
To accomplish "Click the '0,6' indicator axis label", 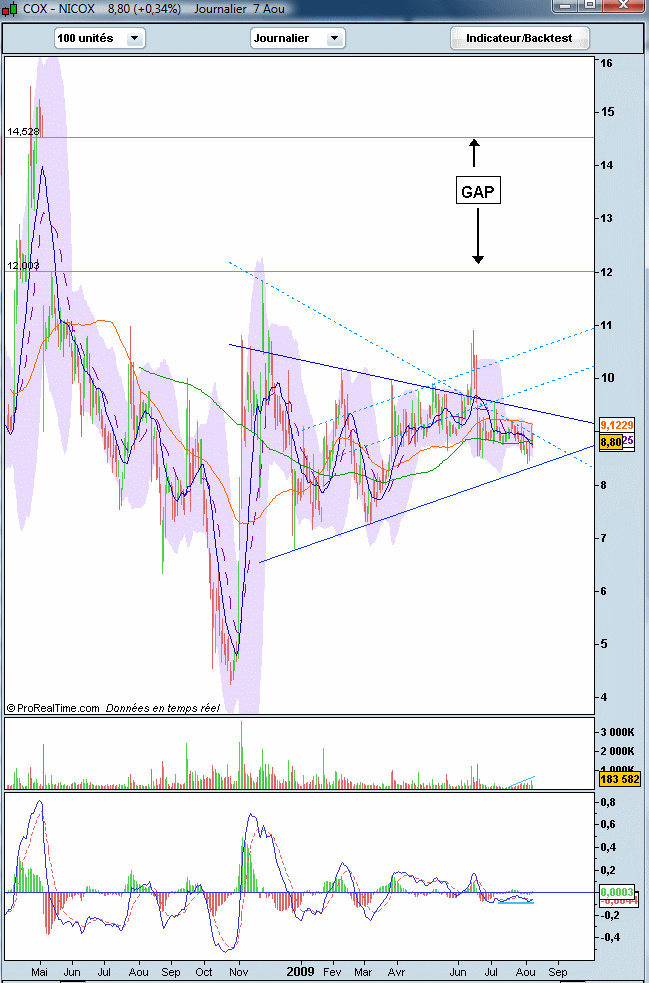I will click(609, 825).
